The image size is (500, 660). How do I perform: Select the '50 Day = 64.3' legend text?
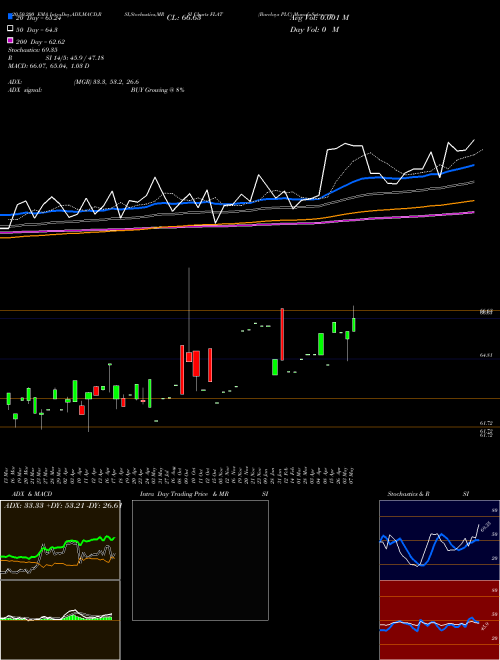pos(37,30)
